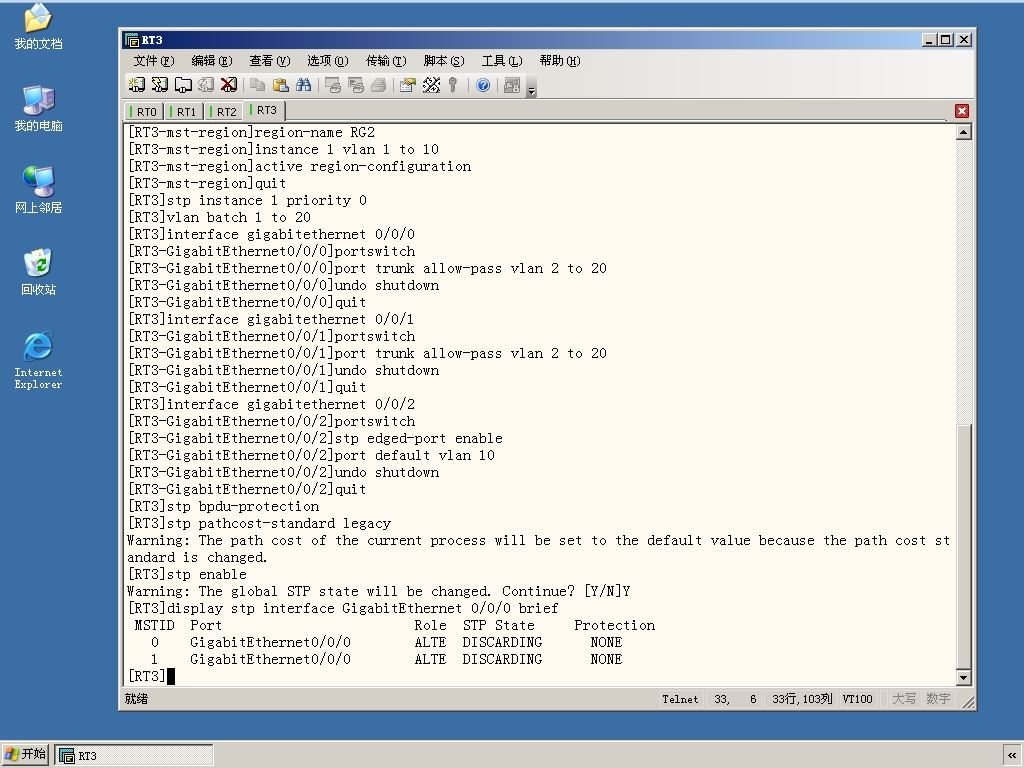This screenshot has height=768, width=1024.
Task: Click the terminal scrollbar down arrow
Action: coord(963,677)
